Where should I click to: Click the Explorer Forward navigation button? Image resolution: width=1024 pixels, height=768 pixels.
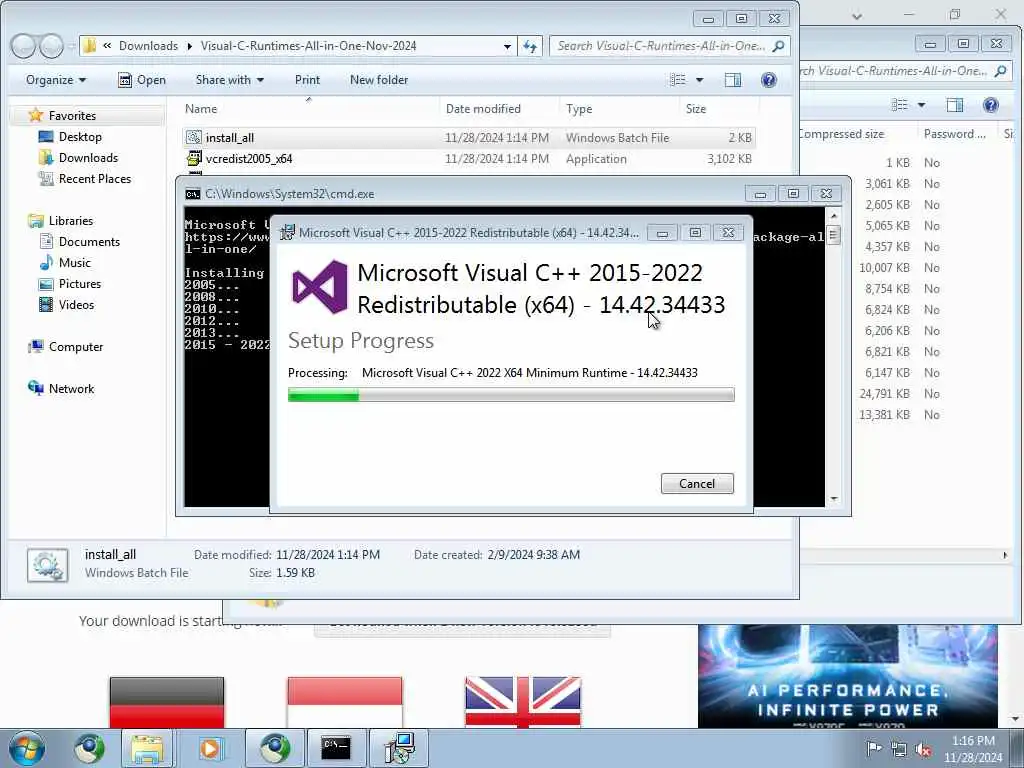click(x=51, y=46)
